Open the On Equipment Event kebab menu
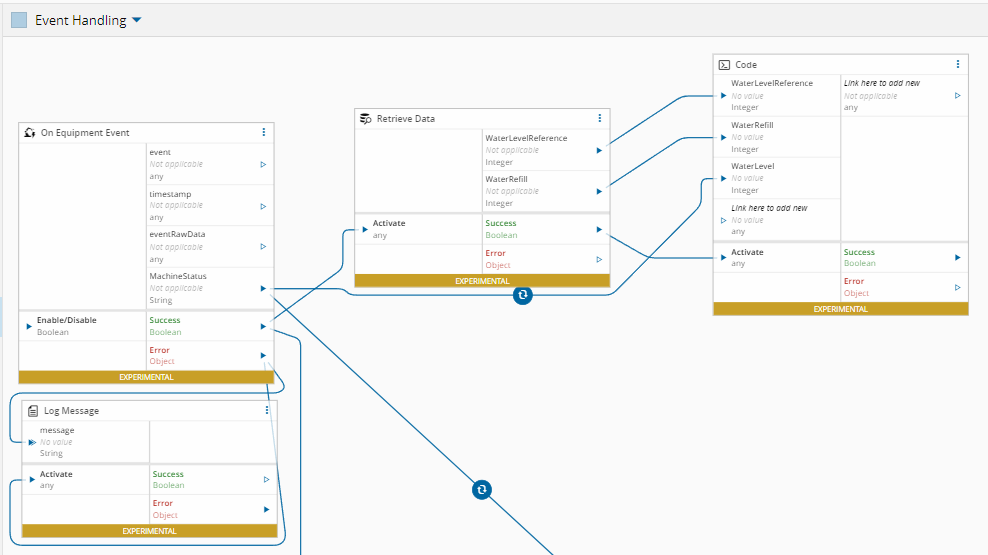Screen dimensions: 988x555 tap(264, 132)
